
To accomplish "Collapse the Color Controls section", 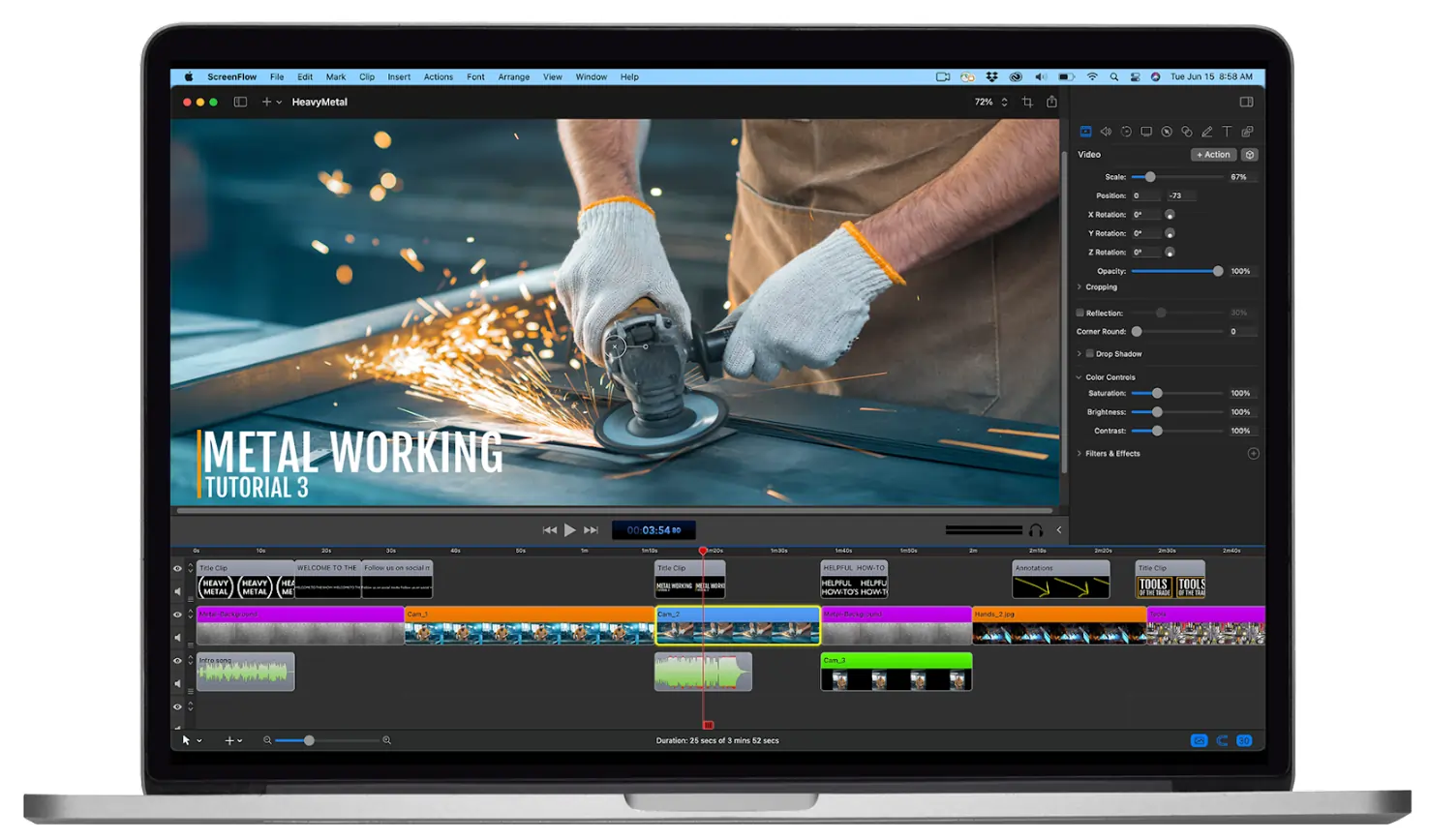I will [x=1080, y=376].
